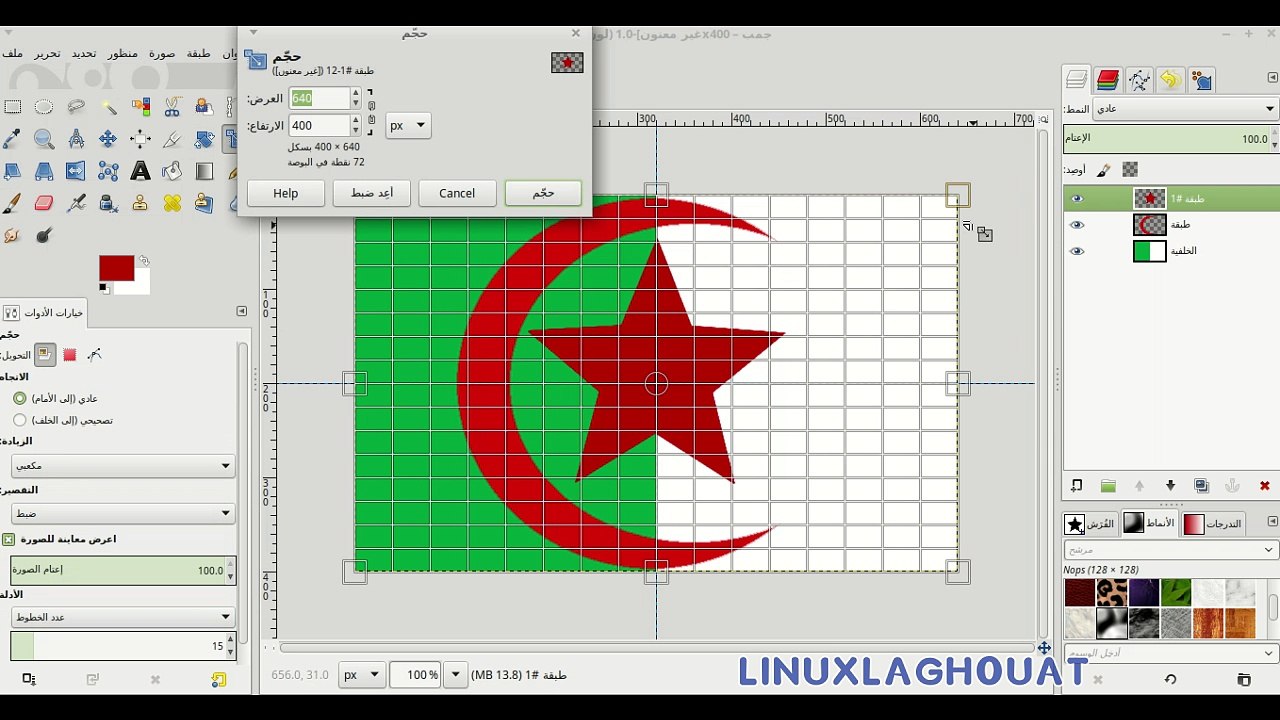Click the Help button in scale dialog

point(286,193)
